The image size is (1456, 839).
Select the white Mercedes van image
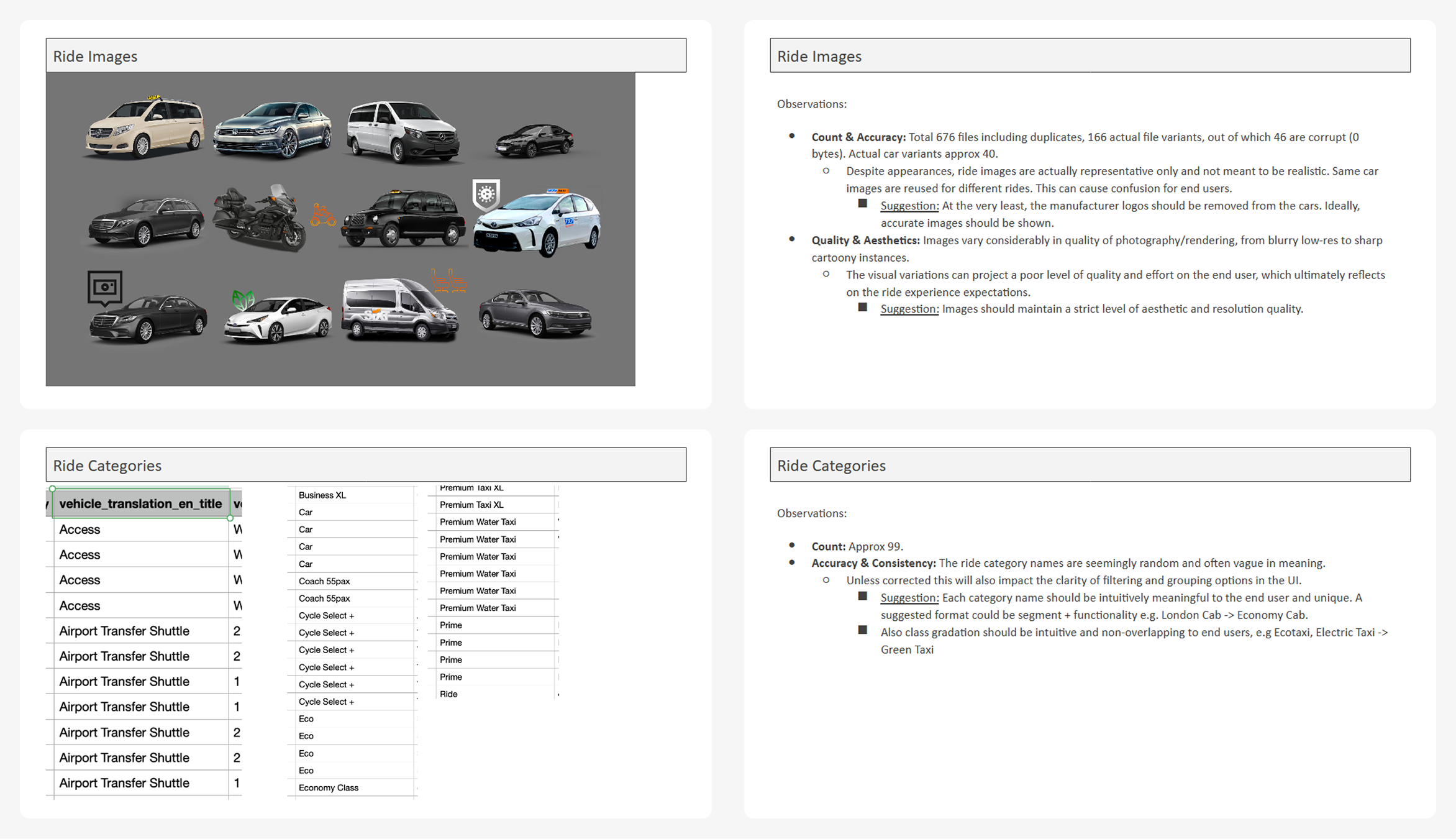click(x=403, y=132)
